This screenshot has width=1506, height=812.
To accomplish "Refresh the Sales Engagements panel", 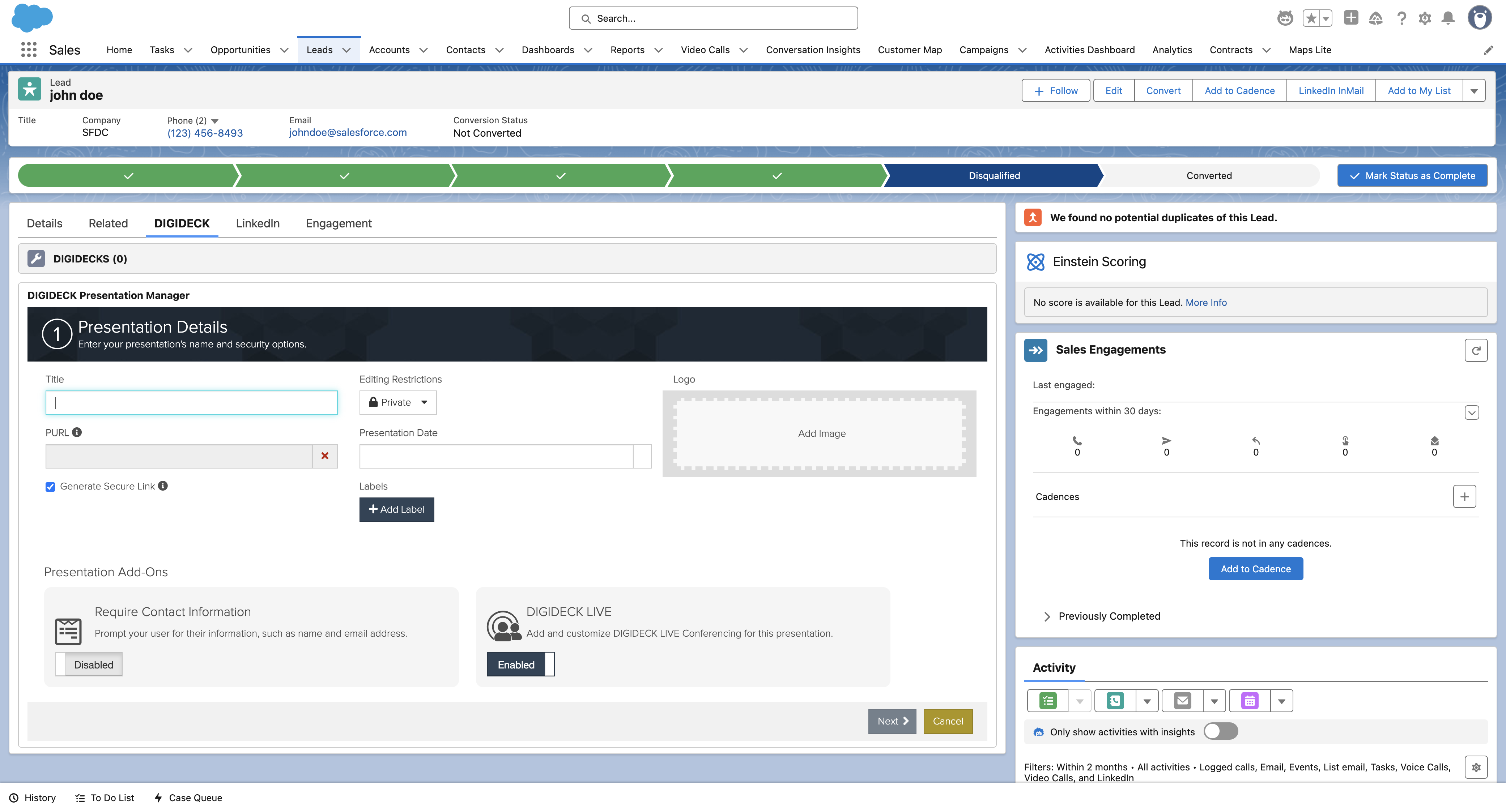I will [x=1476, y=350].
